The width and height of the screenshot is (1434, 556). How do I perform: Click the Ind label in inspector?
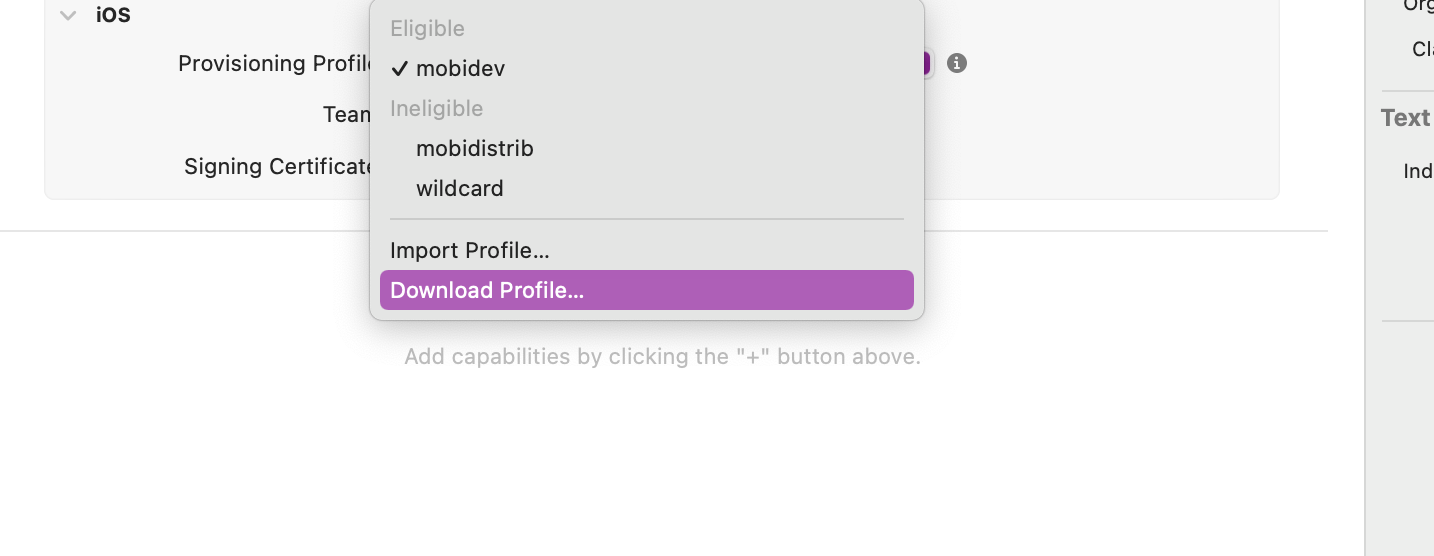coord(1418,171)
